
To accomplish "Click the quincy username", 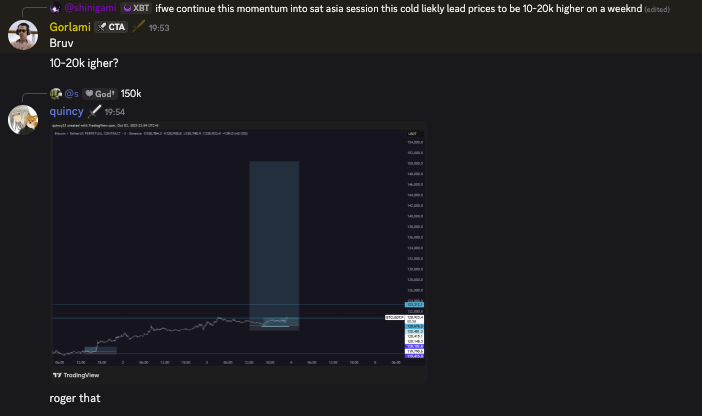I will pyautogui.click(x=66, y=112).
